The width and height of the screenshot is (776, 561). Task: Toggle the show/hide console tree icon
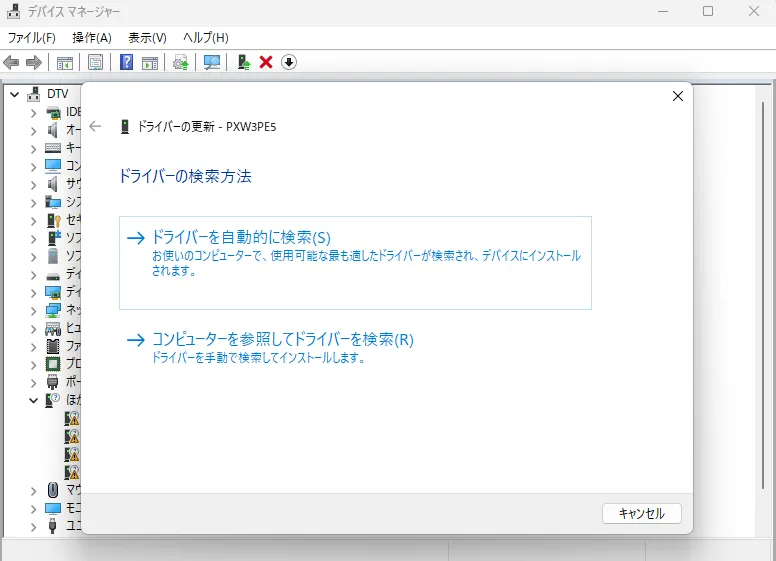65,63
